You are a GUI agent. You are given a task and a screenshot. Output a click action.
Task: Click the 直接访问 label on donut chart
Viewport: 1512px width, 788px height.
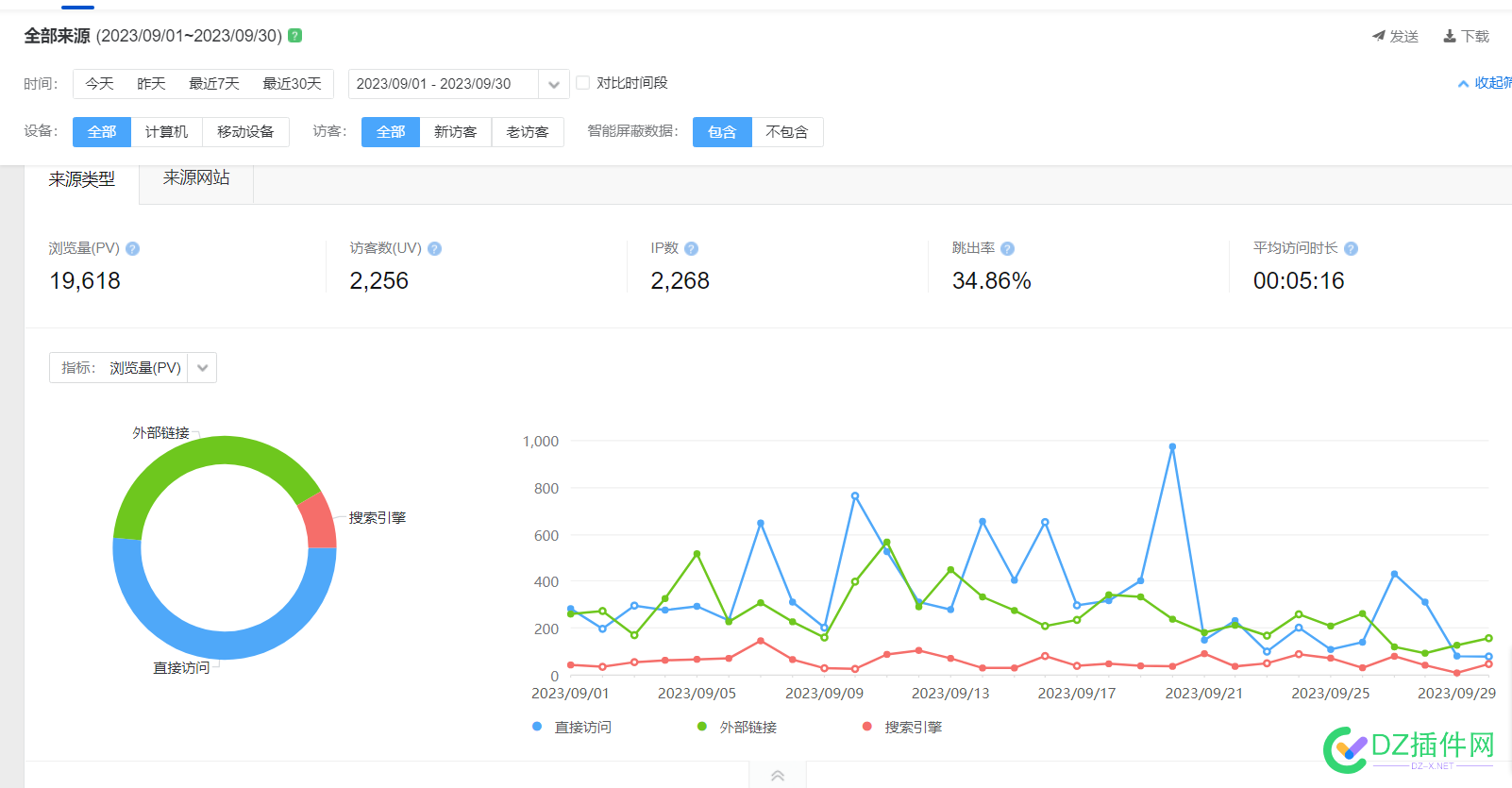(181, 668)
